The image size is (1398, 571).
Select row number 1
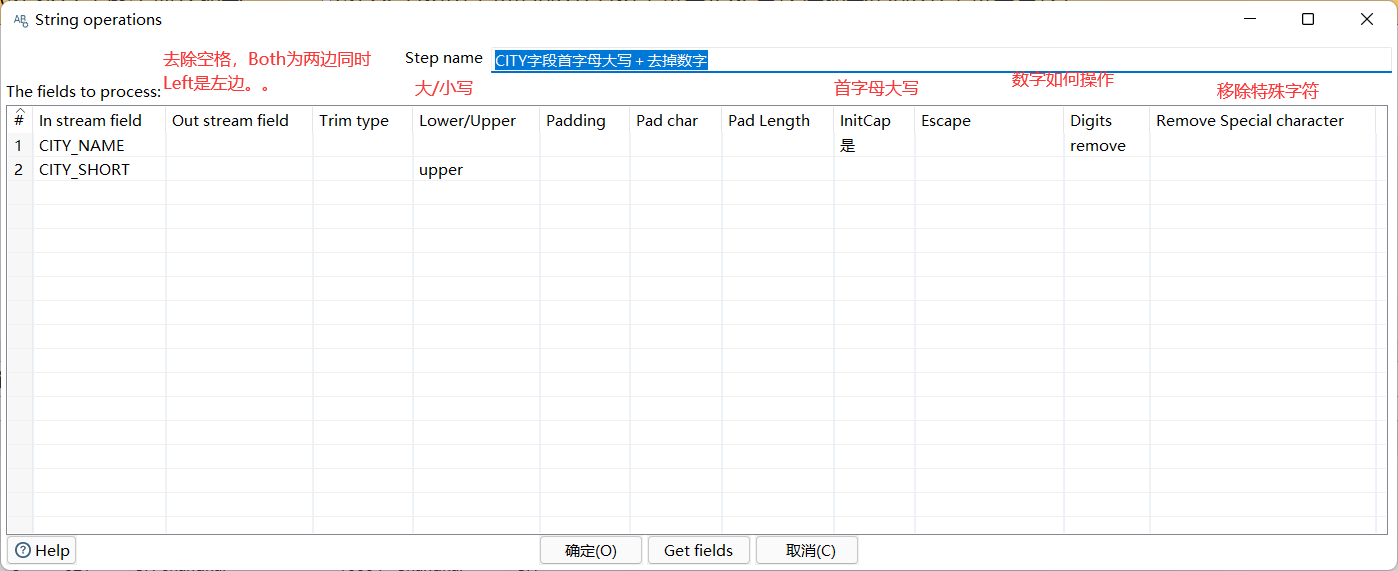tap(19, 145)
